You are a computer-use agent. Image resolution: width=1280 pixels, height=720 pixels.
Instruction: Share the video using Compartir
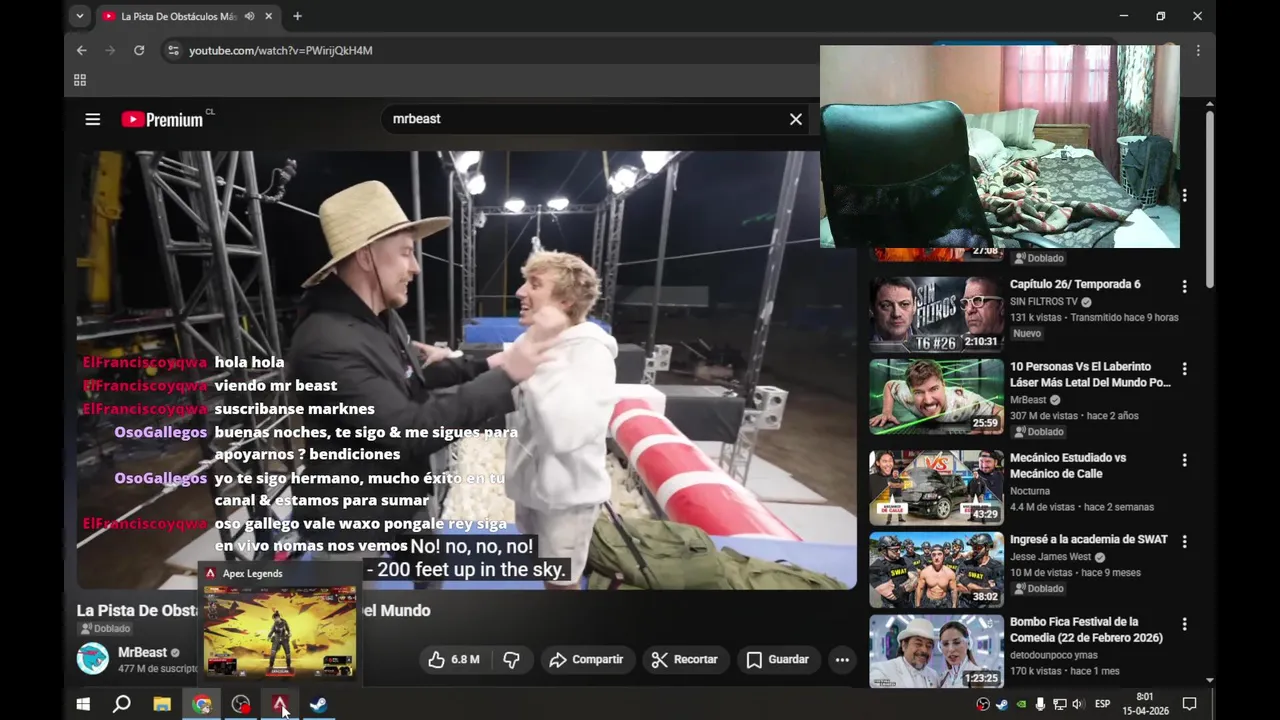pyautogui.click(x=586, y=659)
